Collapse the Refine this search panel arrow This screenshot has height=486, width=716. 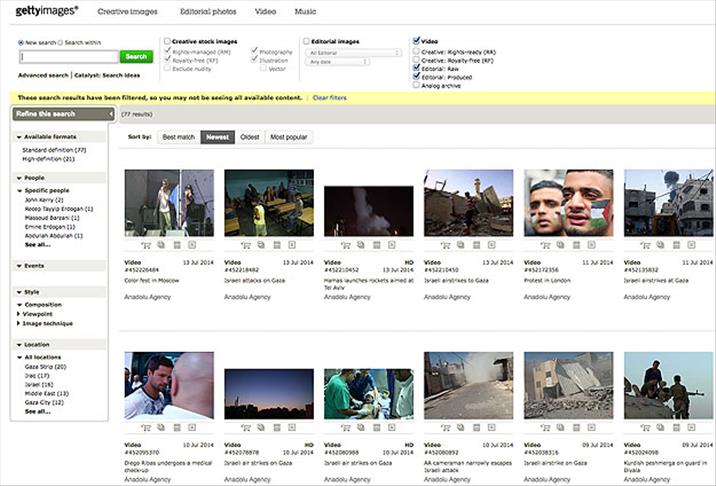[110, 115]
